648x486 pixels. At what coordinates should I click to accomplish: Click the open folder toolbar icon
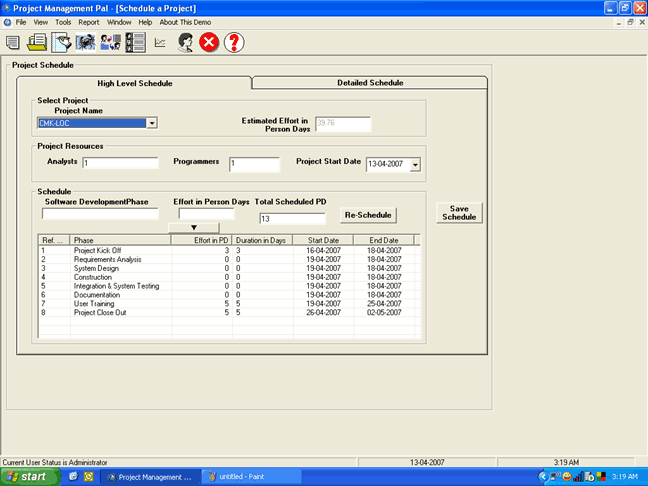click(x=37, y=42)
